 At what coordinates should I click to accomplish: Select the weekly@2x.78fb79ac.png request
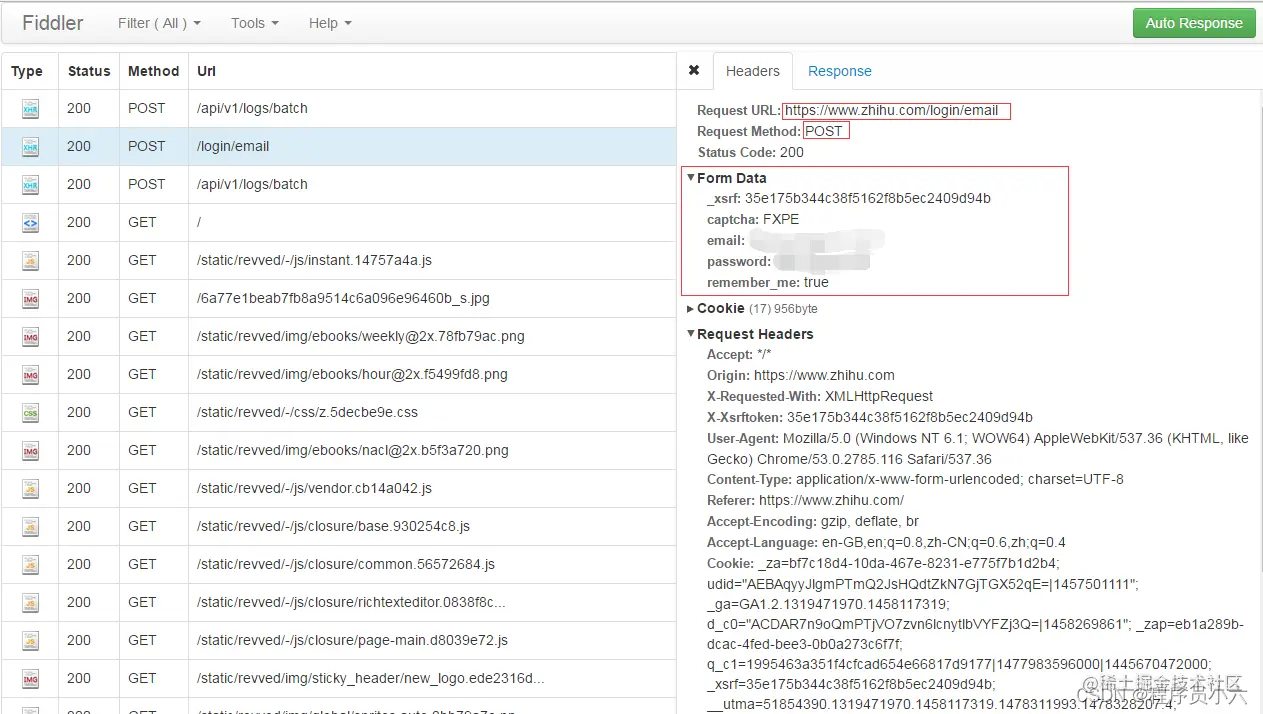tap(339, 337)
